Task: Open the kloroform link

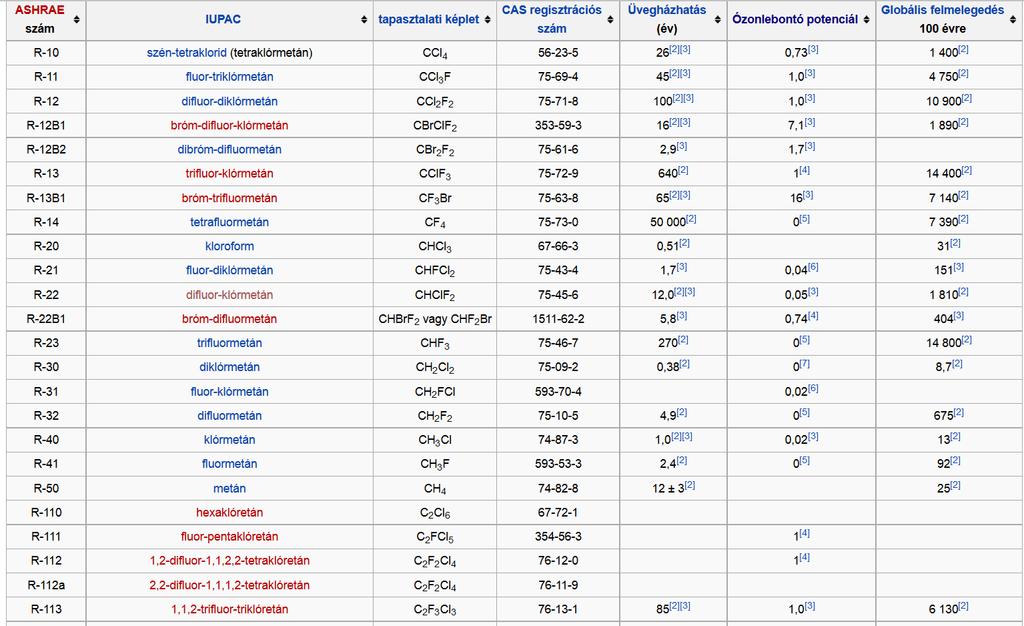Action: 229,246
